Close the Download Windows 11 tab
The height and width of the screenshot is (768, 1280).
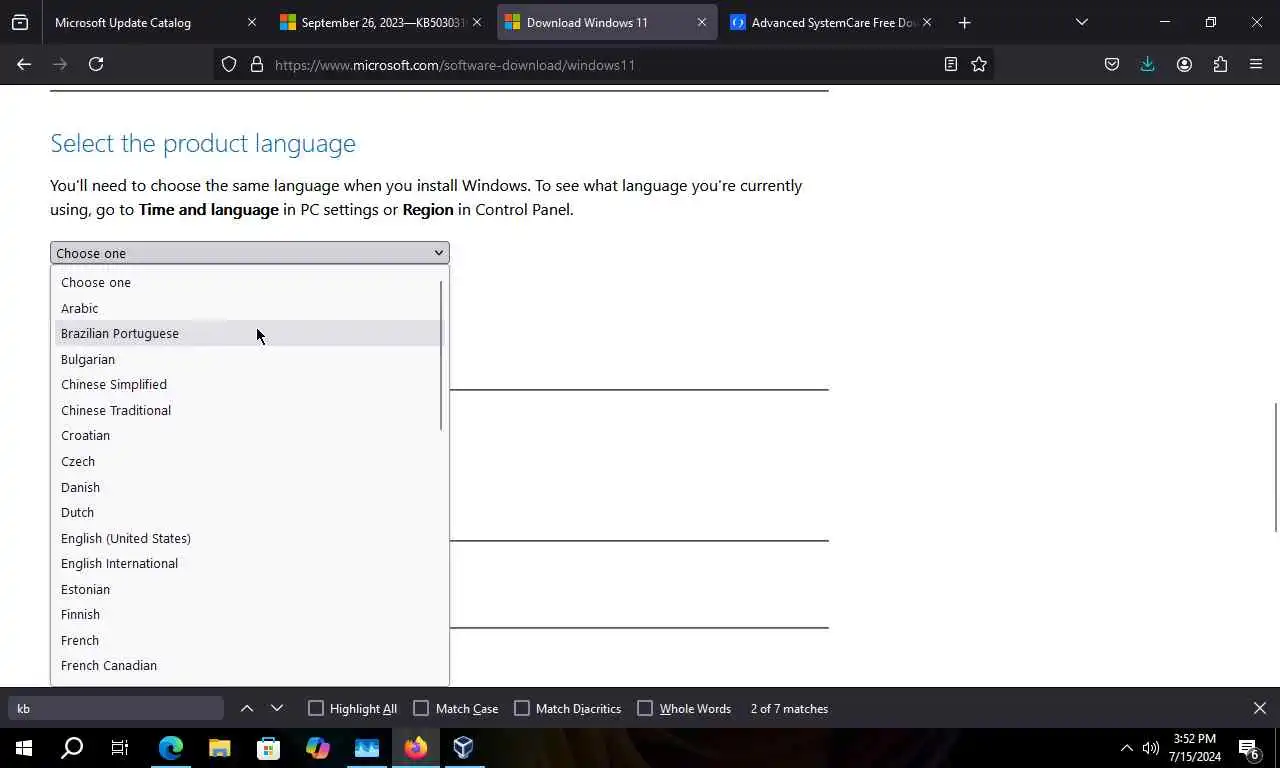tap(701, 22)
